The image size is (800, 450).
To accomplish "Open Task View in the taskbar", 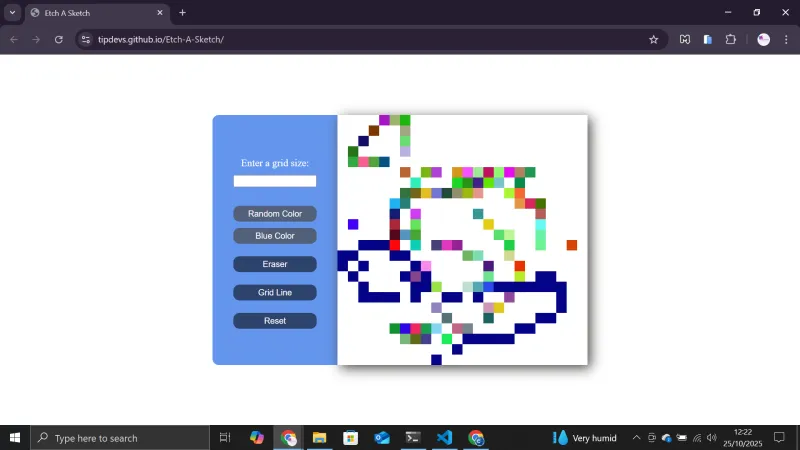I will pos(224,438).
